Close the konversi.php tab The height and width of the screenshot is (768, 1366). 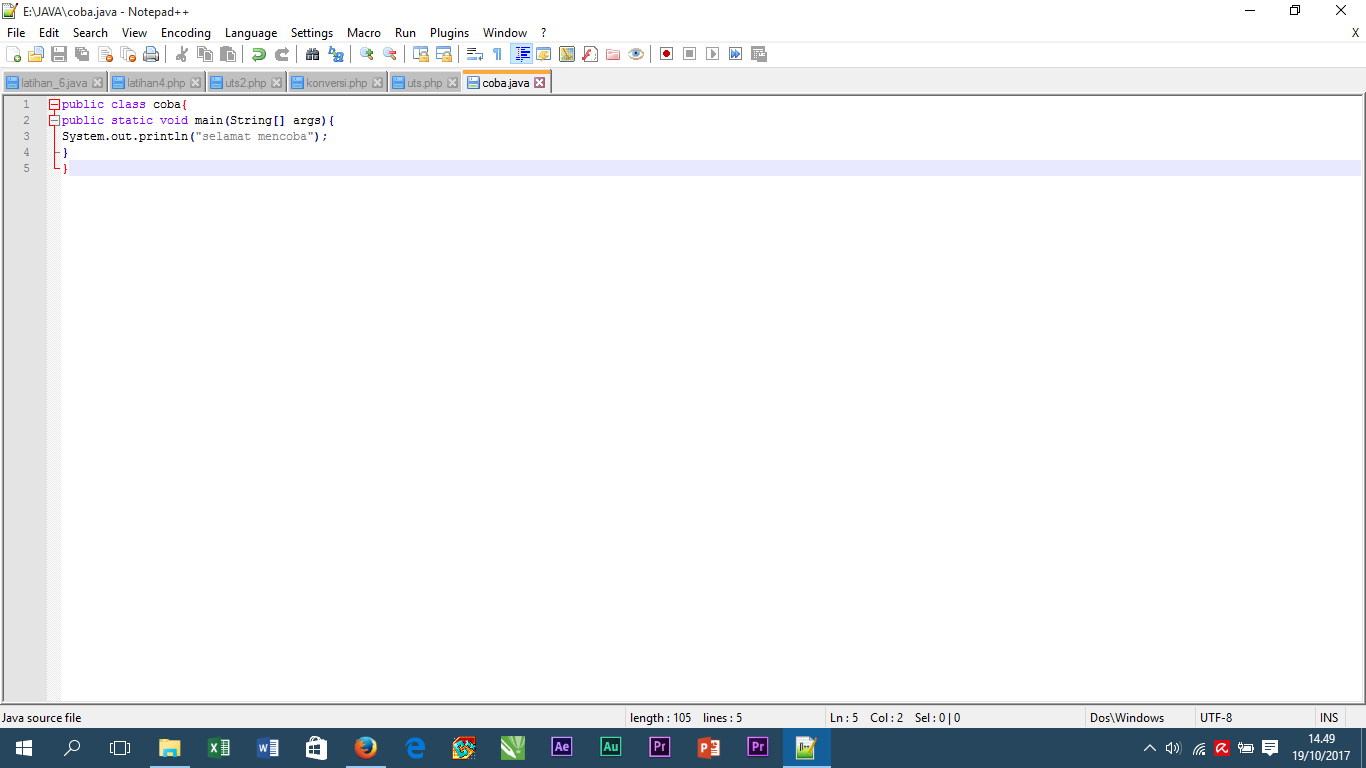click(377, 82)
